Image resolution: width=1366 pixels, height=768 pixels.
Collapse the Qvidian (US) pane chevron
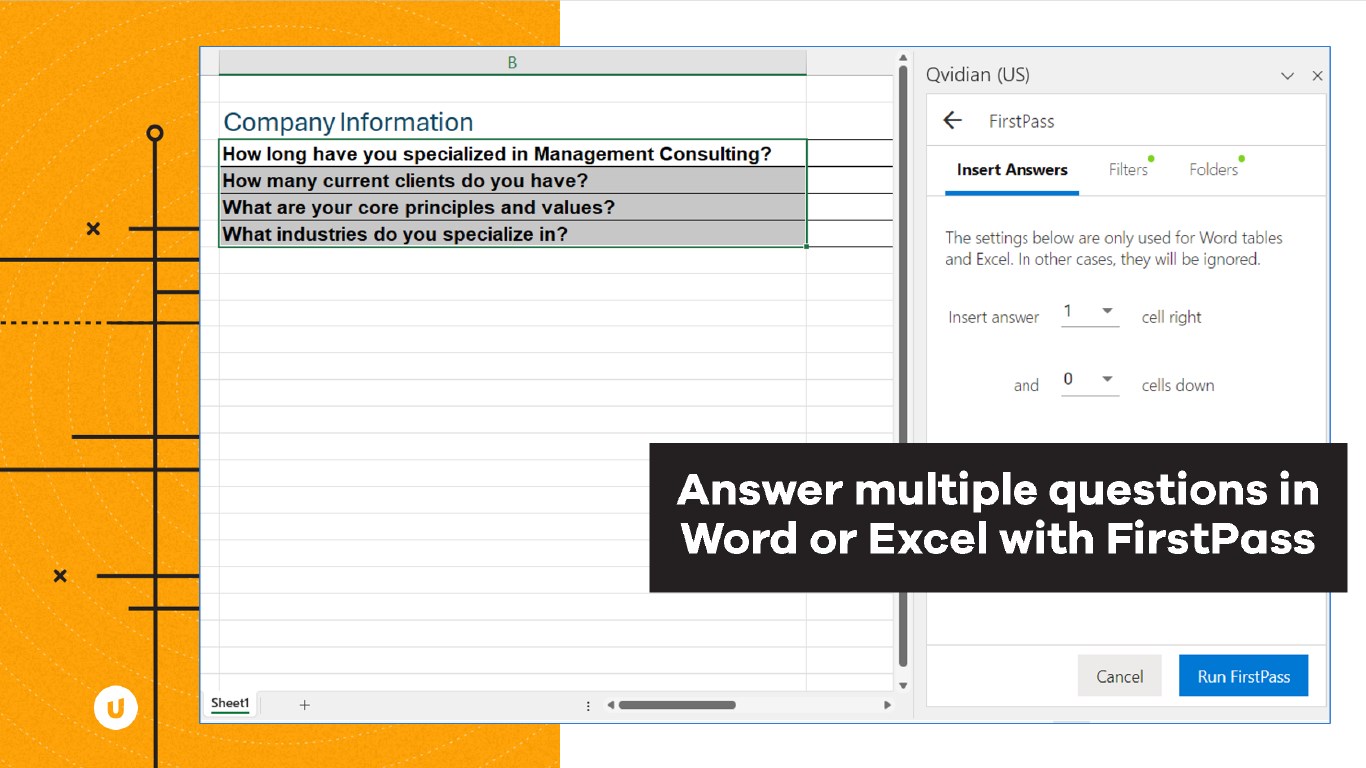pyautogui.click(x=1288, y=76)
